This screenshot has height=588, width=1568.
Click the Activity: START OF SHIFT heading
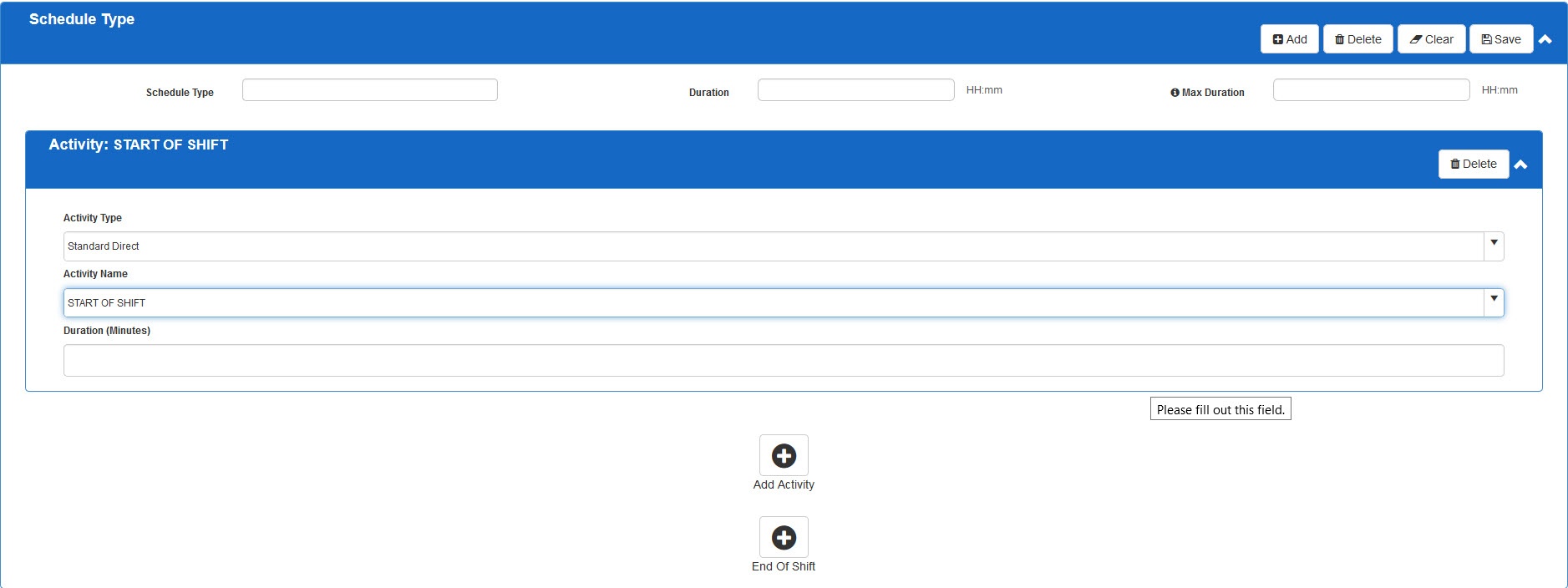(x=139, y=144)
